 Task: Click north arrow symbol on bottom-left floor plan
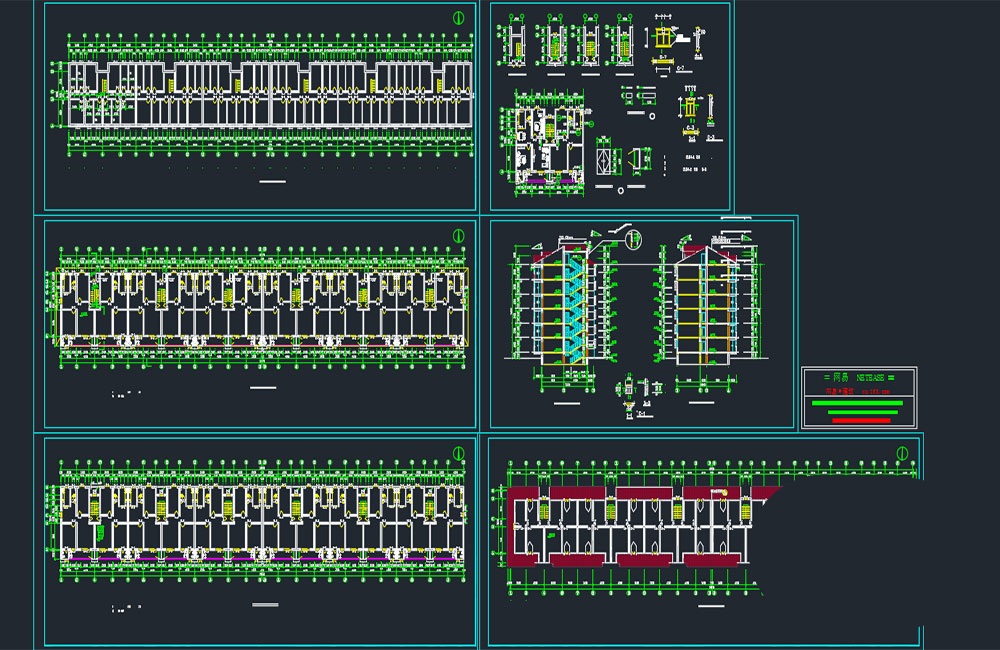point(458,453)
